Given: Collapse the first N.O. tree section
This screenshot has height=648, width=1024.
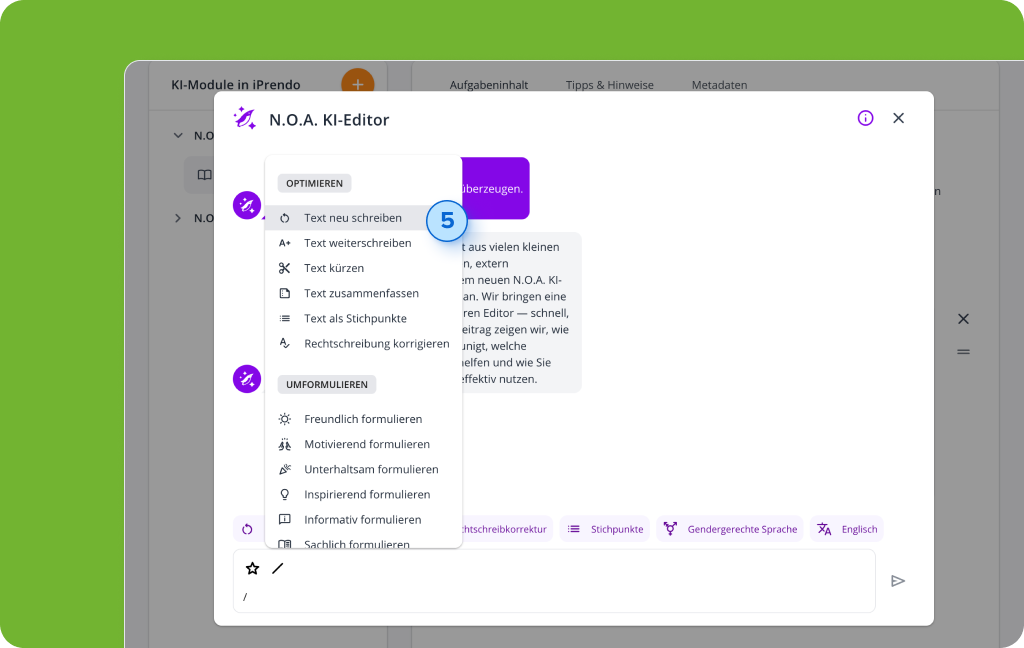Looking at the screenshot, I should [178, 135].
